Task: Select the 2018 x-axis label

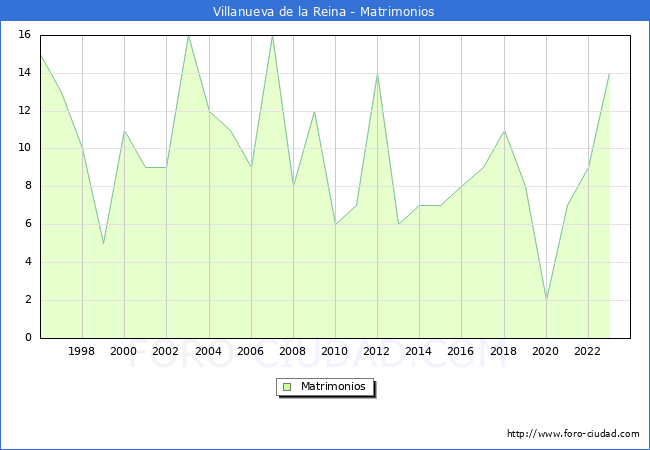Action: (504, 351)
